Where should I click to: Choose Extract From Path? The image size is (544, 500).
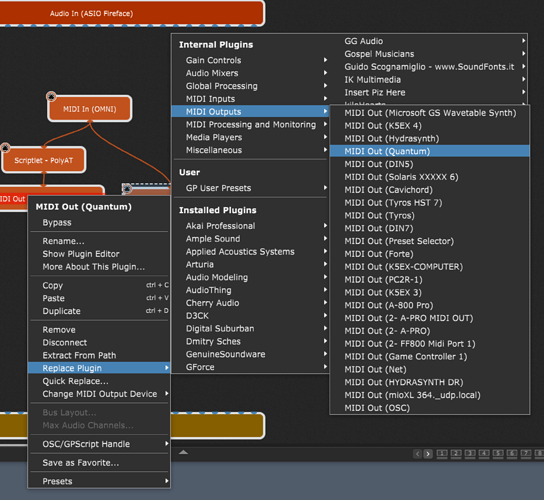[99, 355]
